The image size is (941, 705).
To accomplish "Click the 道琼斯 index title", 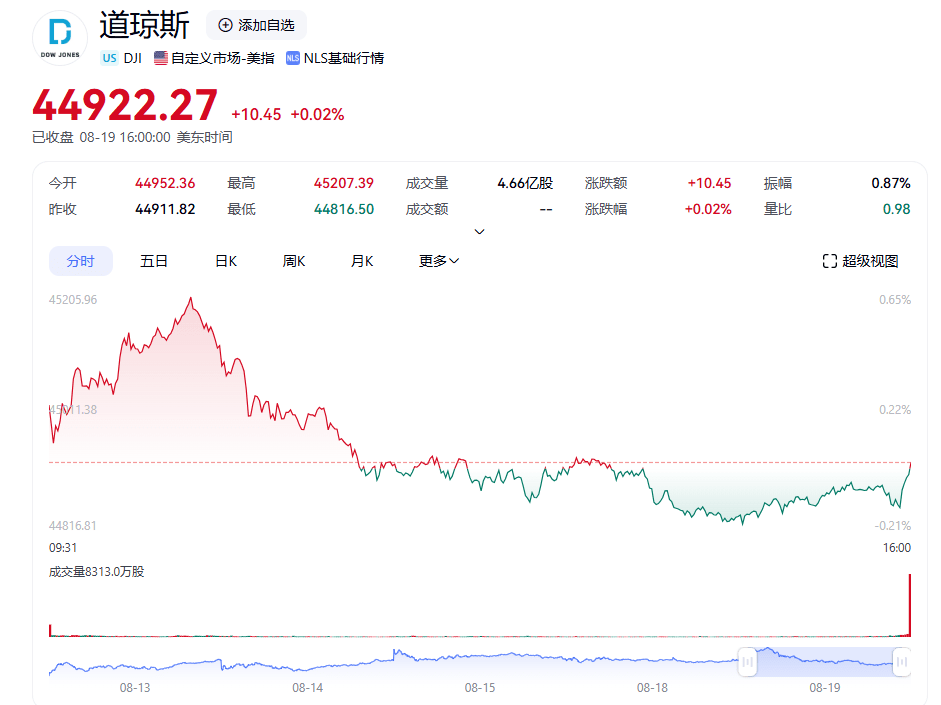I will [145, 25].
